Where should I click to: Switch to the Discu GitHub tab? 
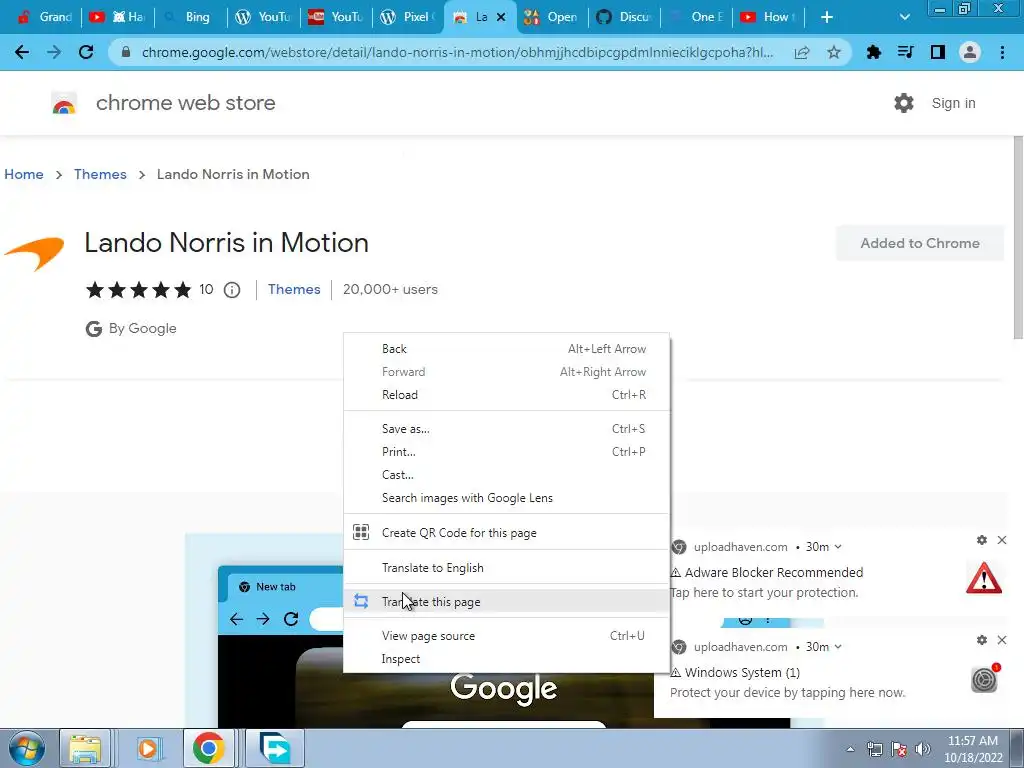tap(626, 17)
